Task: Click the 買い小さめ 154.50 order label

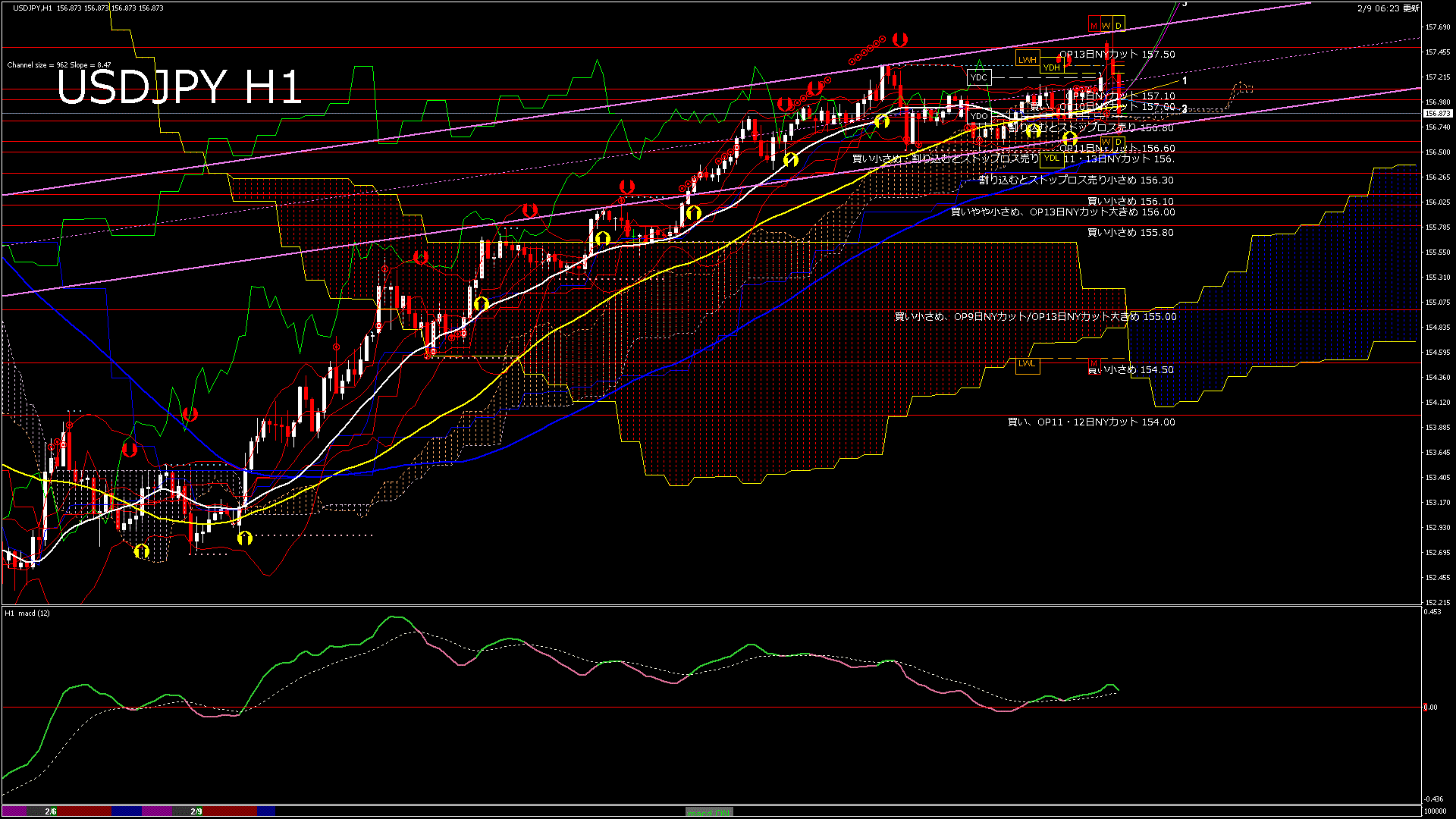Action: pos(1131,370)
